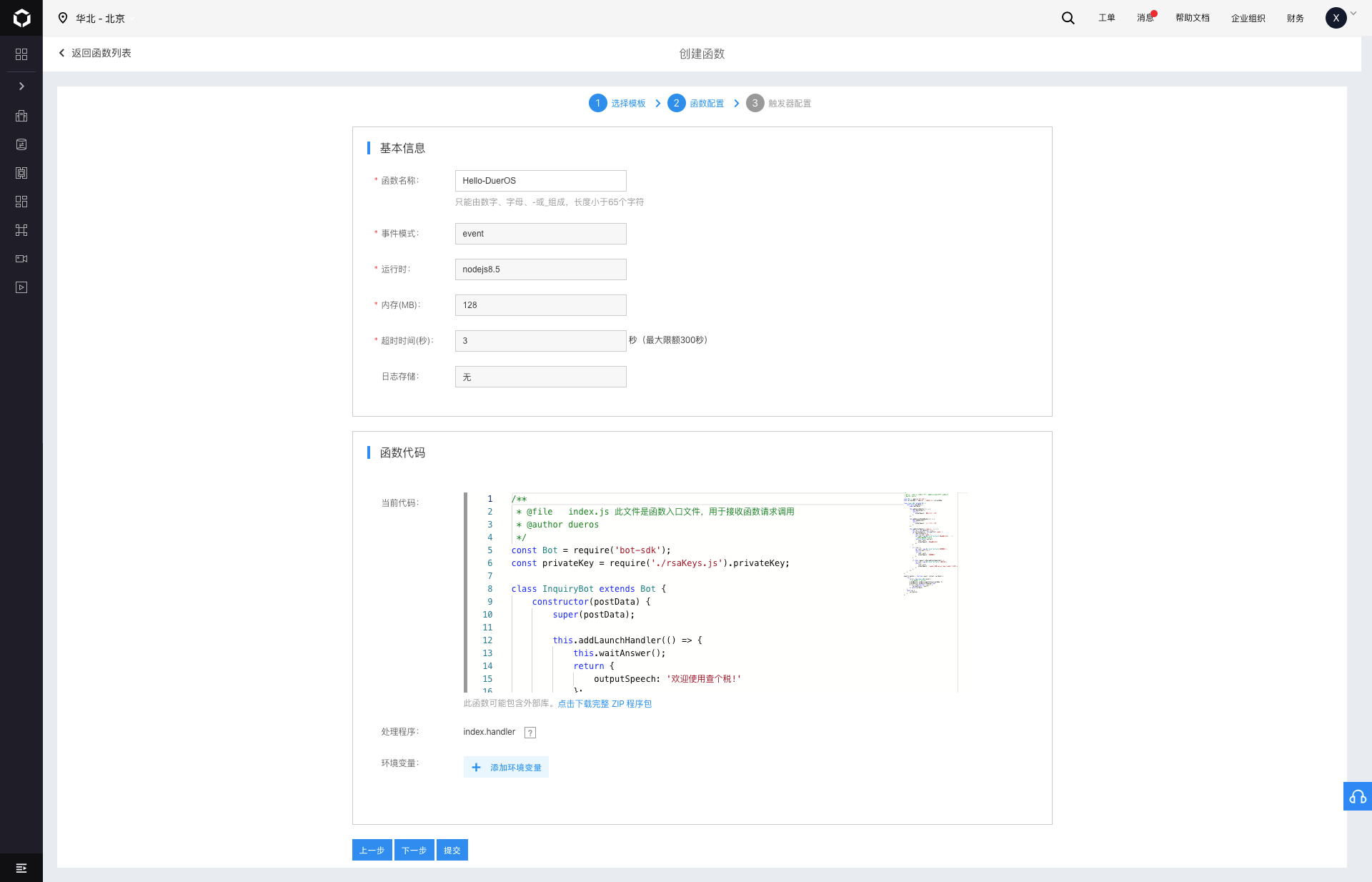Open the 财务 menu
This screenshot has height=882, width=1372.
pyautogui.click(x=1296, y=19)
